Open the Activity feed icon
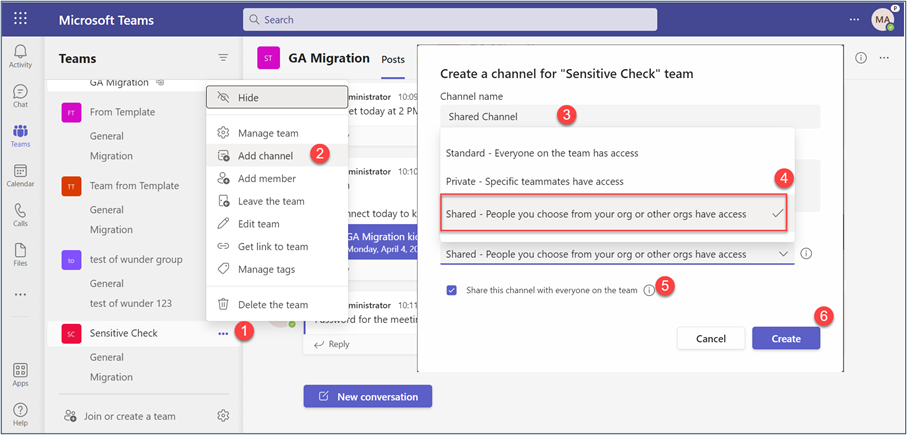This screenshot has width=907, height=435. coord(20,56)
